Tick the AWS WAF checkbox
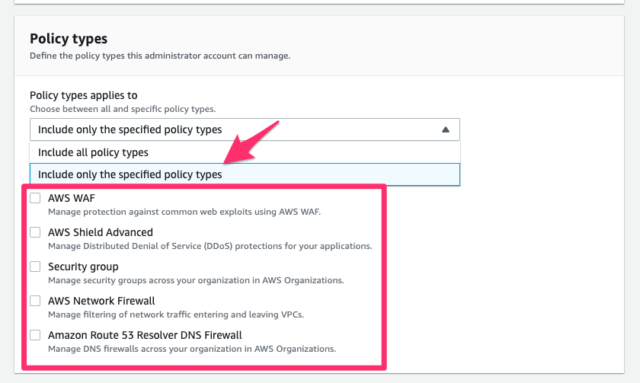 click(x=36, y=198)
